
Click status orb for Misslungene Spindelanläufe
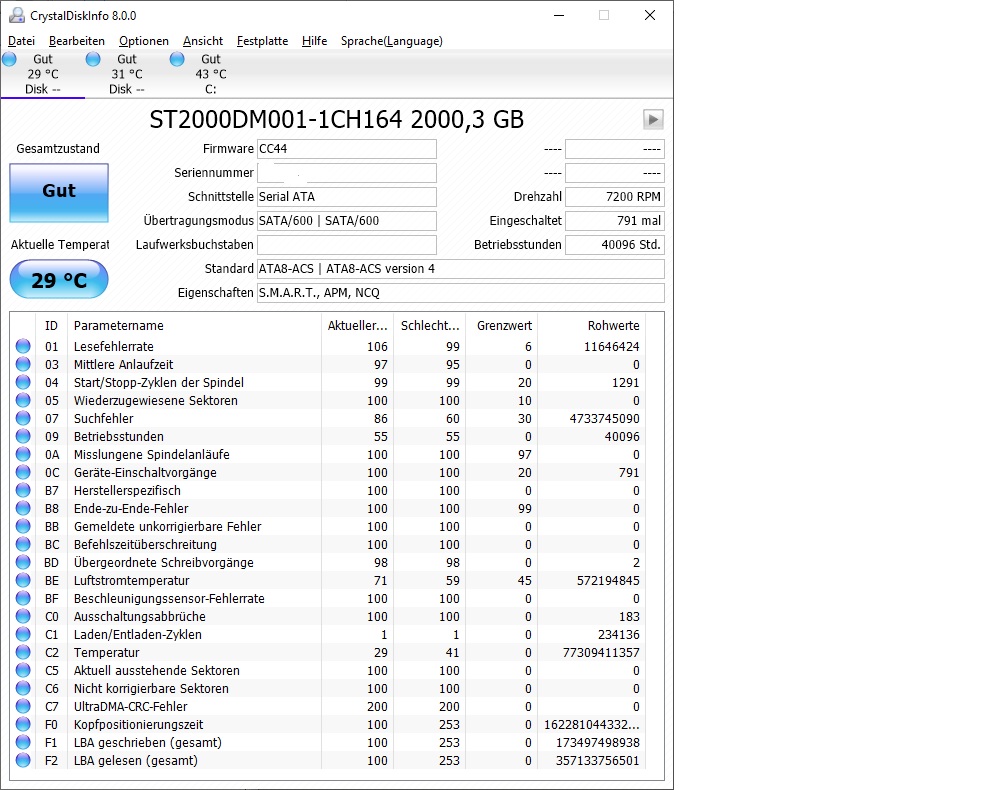pos(23,454)
